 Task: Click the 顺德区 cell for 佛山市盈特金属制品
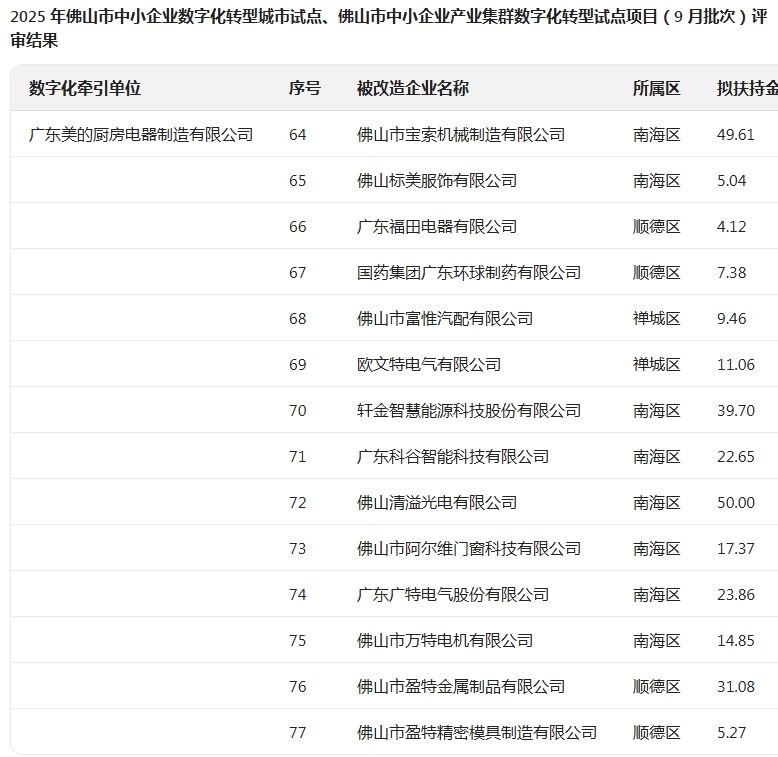656,686
